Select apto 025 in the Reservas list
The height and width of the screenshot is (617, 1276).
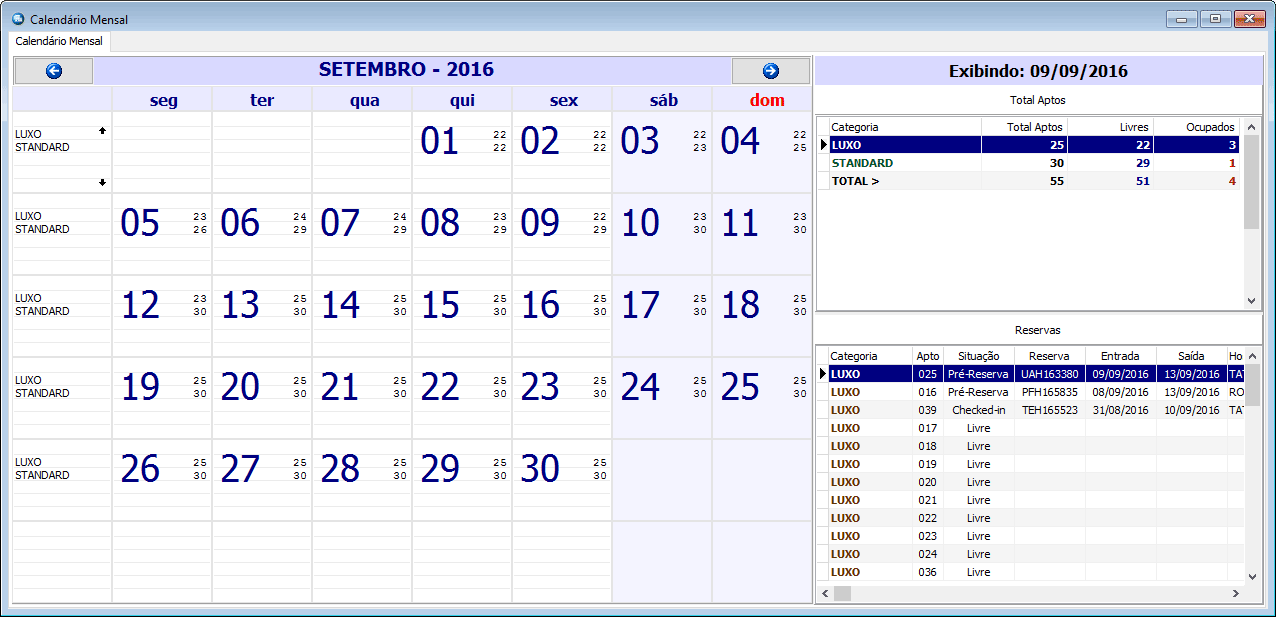coord(928,374)
